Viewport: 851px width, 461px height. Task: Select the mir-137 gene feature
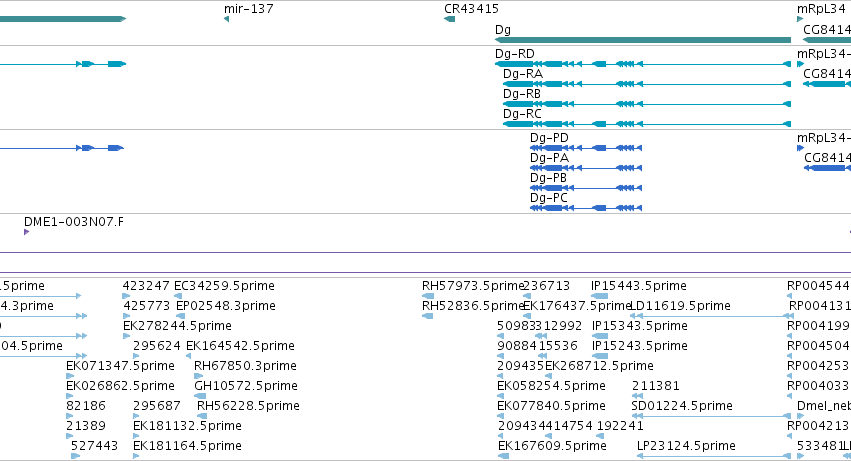226,19
